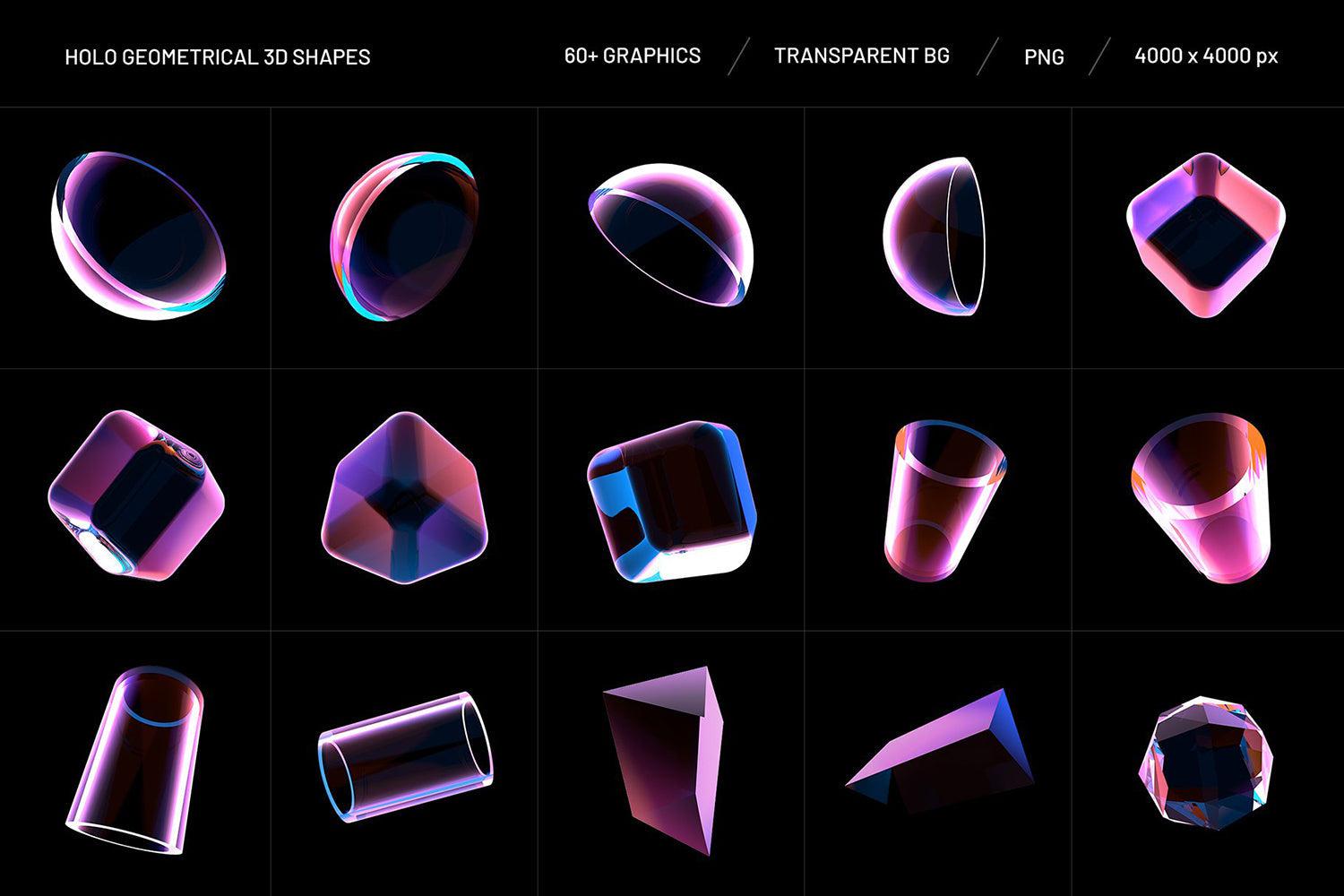Viewport: 1344px width, 896px height.
Task: Open the 60+ GRAPHICS label
Action: click(x=632, y=56)
